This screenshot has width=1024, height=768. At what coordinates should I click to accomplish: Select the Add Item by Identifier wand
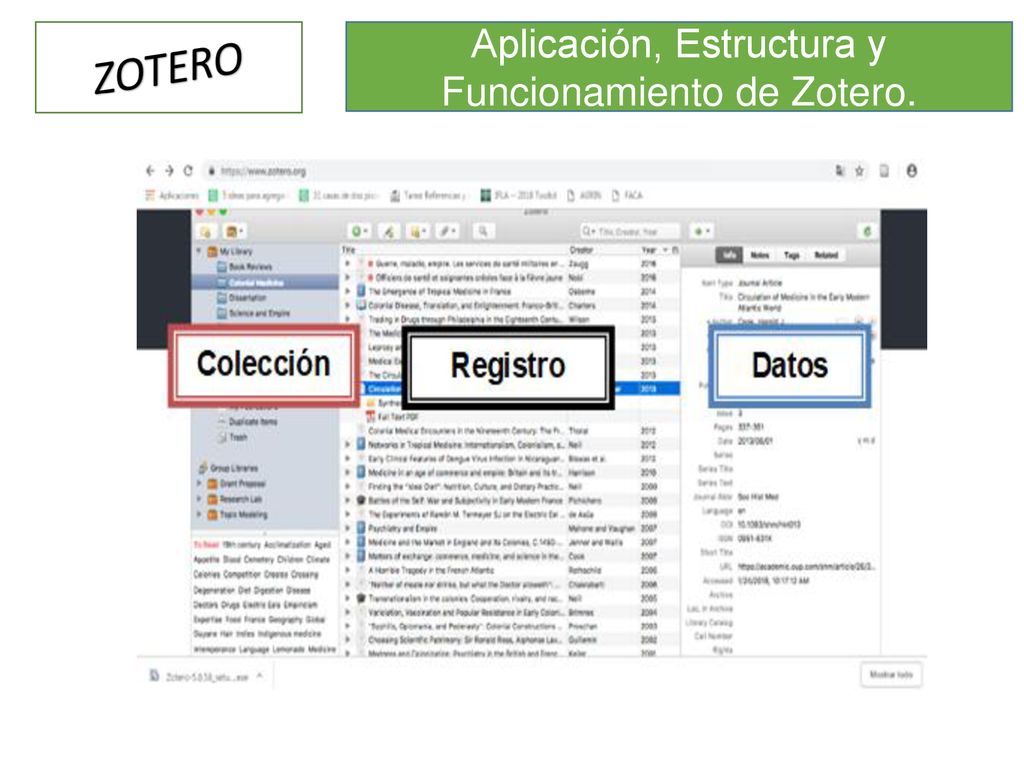coord(389,231)
